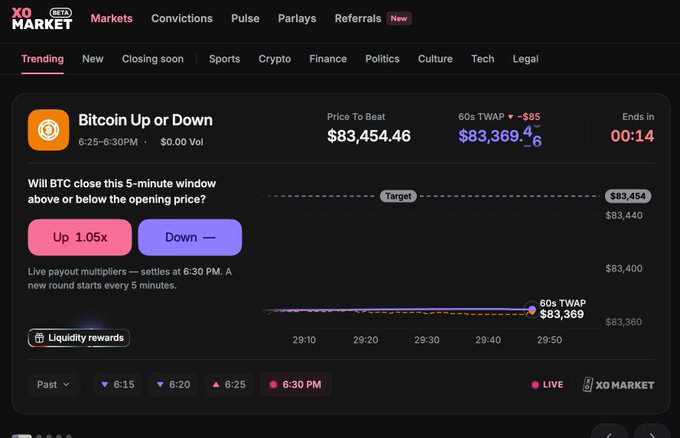Select the 6:30 PM live round
This screenshot has width=680, height=438.
tap(295, 385)
